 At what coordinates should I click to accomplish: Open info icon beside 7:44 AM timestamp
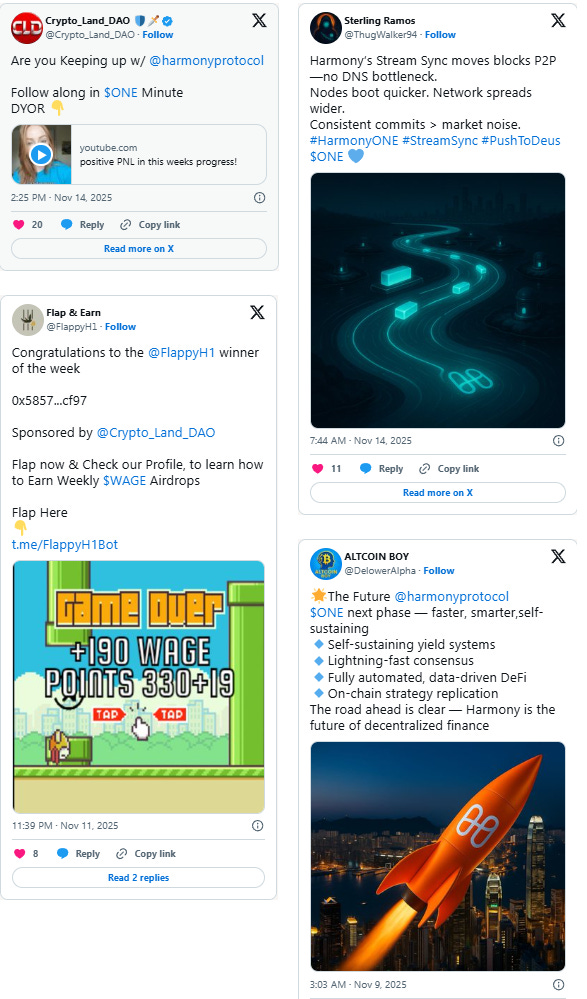click(558, 440)
